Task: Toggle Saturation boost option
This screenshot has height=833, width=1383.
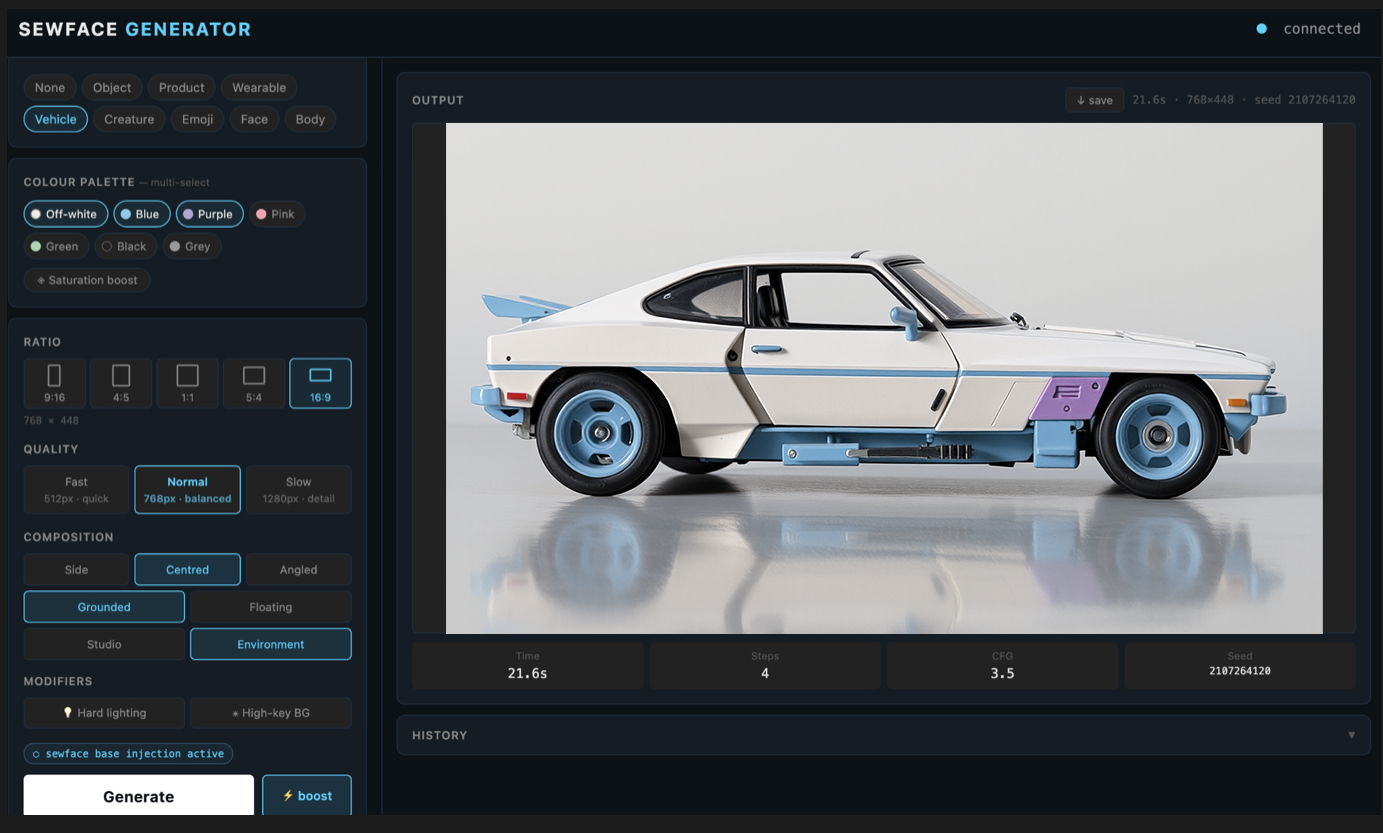Action: 87,280
